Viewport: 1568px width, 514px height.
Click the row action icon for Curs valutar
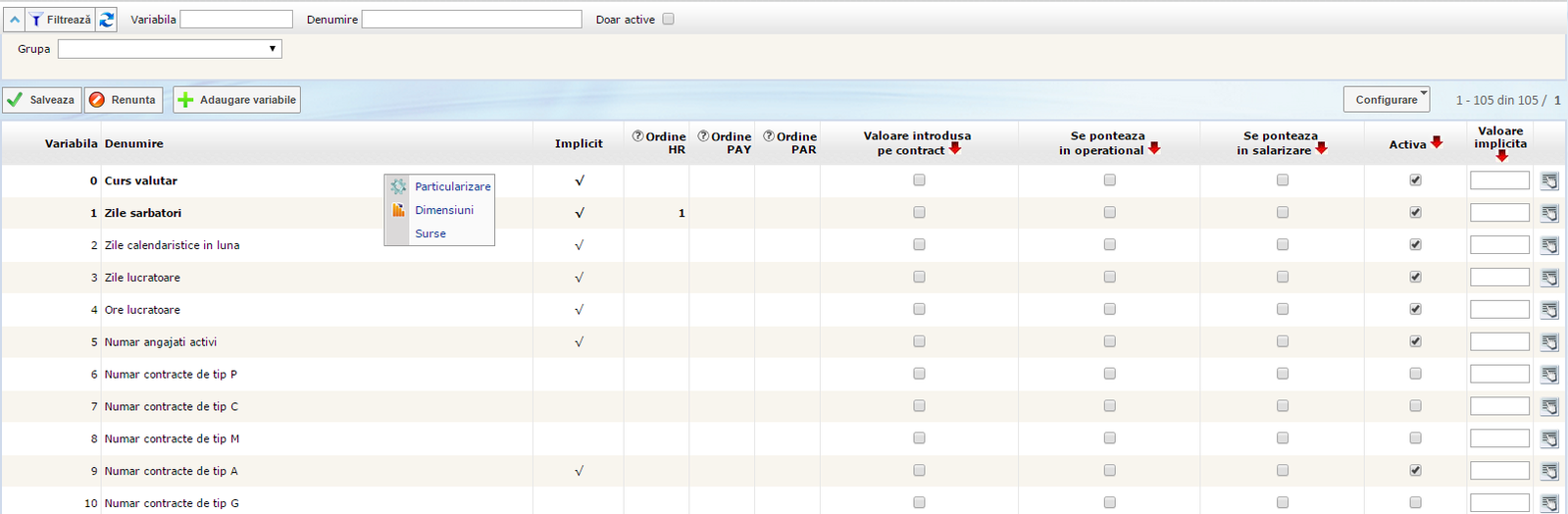point(1549,180)
